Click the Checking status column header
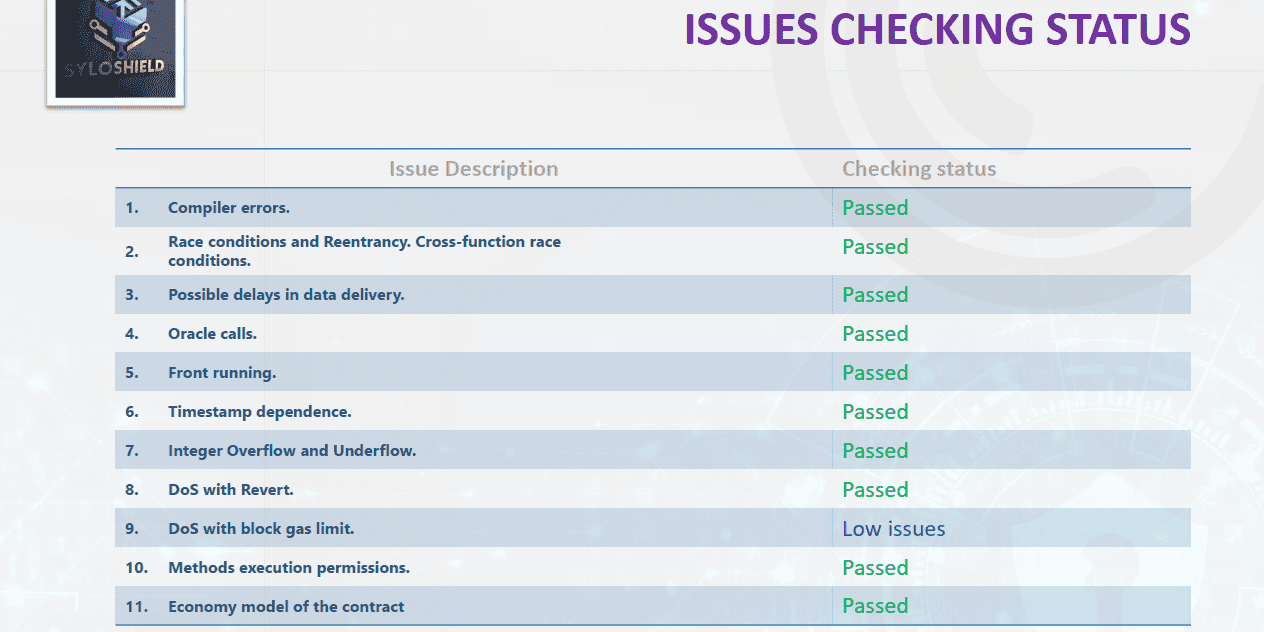This screenshot has height=632, width=1264. click(919, 169)
